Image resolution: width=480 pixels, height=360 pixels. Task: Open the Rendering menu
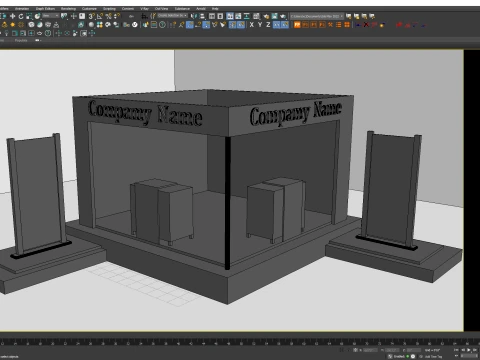(x=68, y=8)
